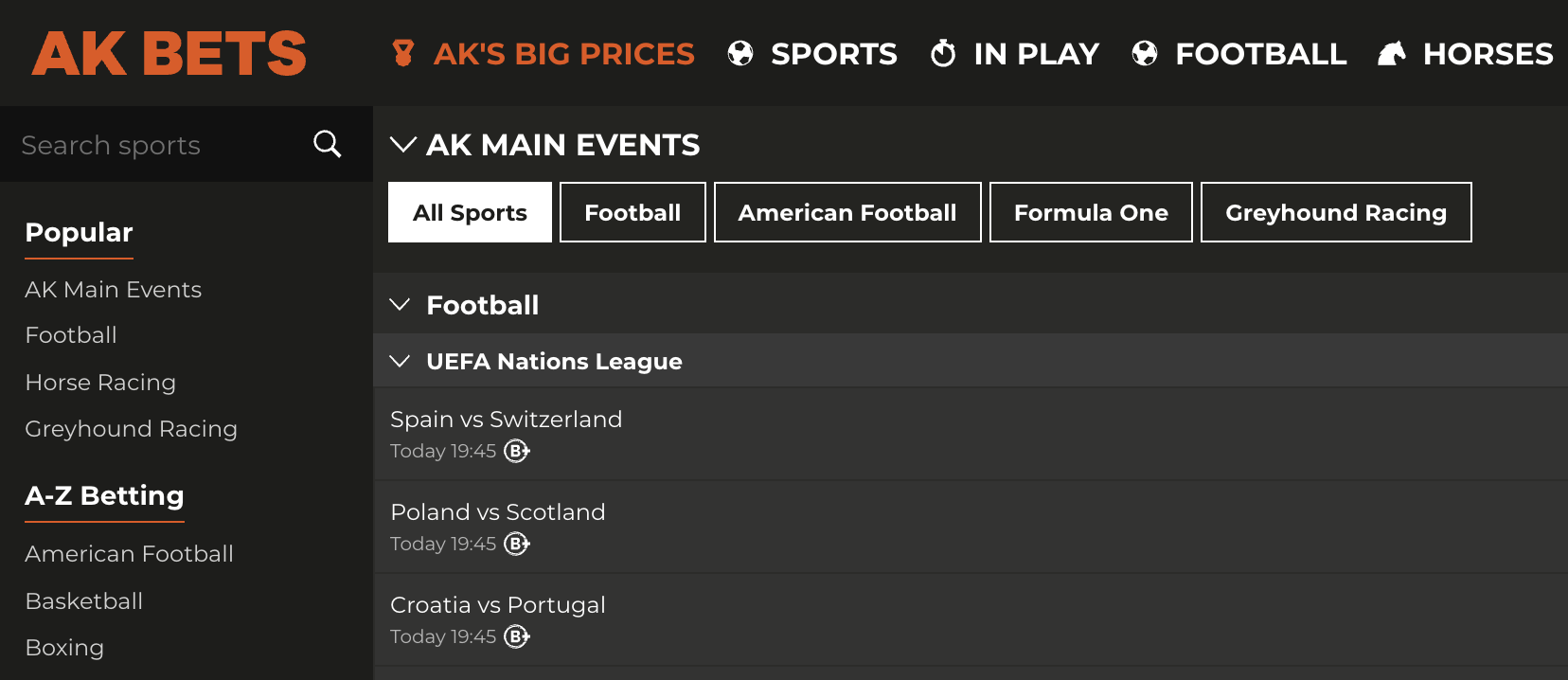
Task: Select the All Sports filter tab
Action: point(470,212)
